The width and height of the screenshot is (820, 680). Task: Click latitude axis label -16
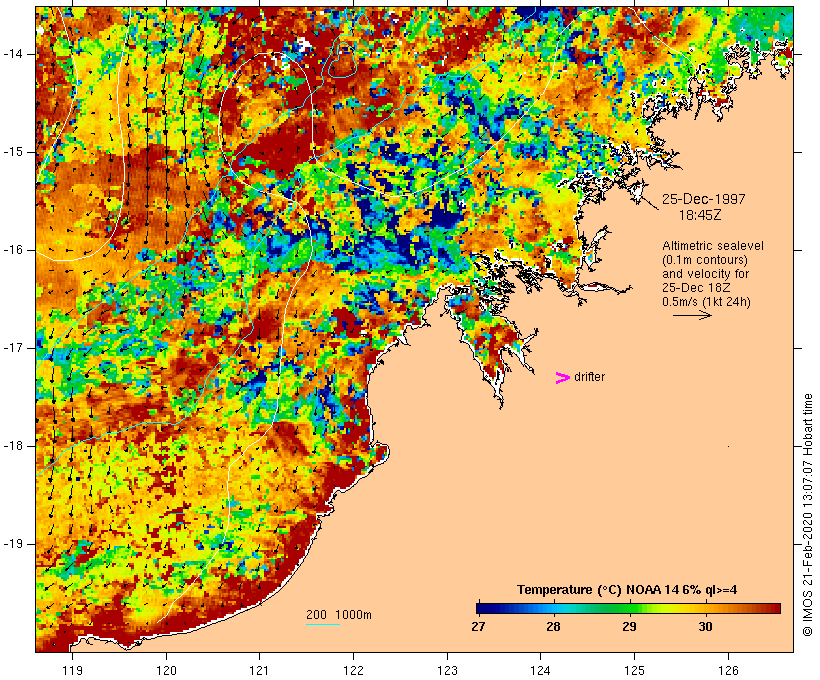pyautogui.click(x=13, y=250)
